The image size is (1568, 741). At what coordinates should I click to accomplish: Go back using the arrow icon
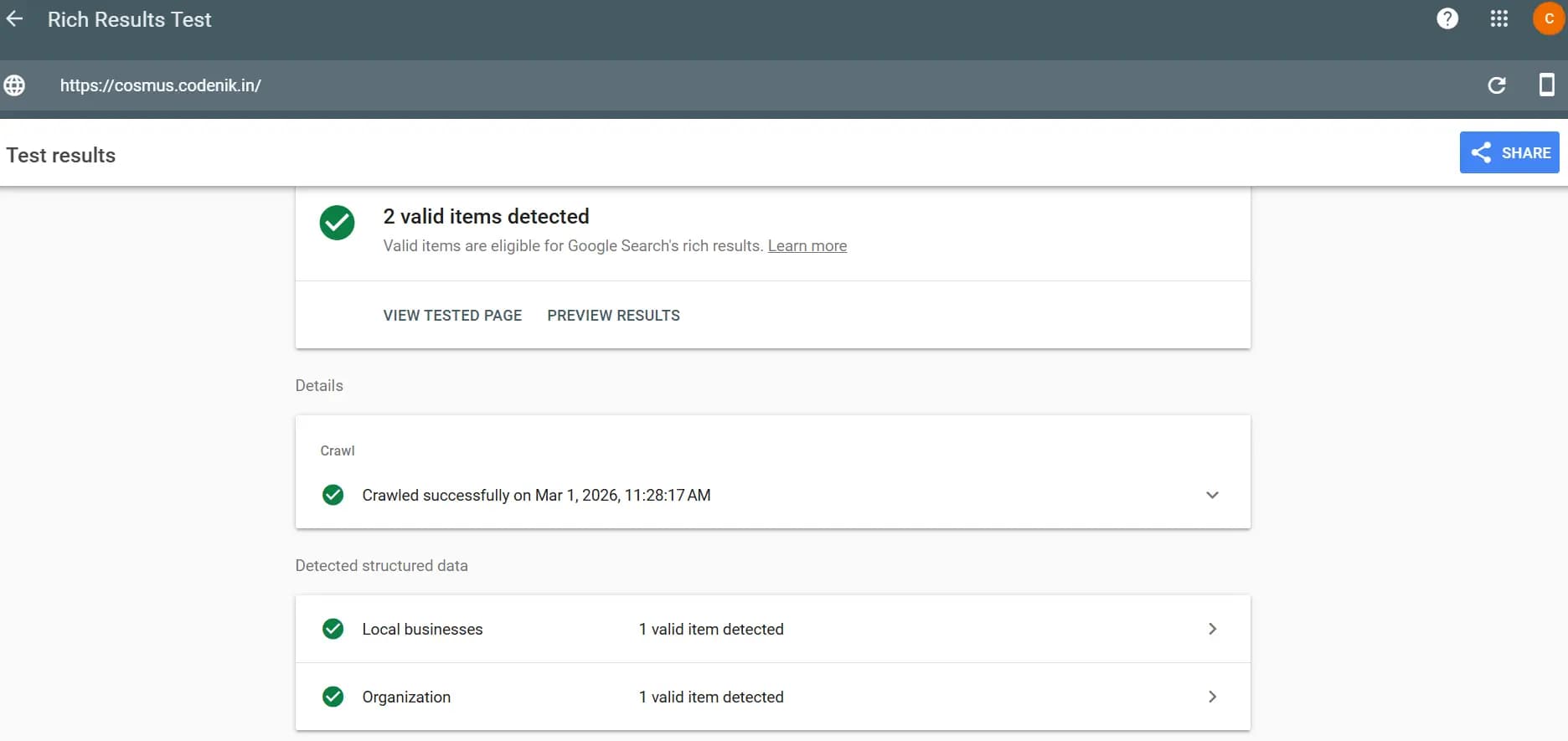click(14, 19)
